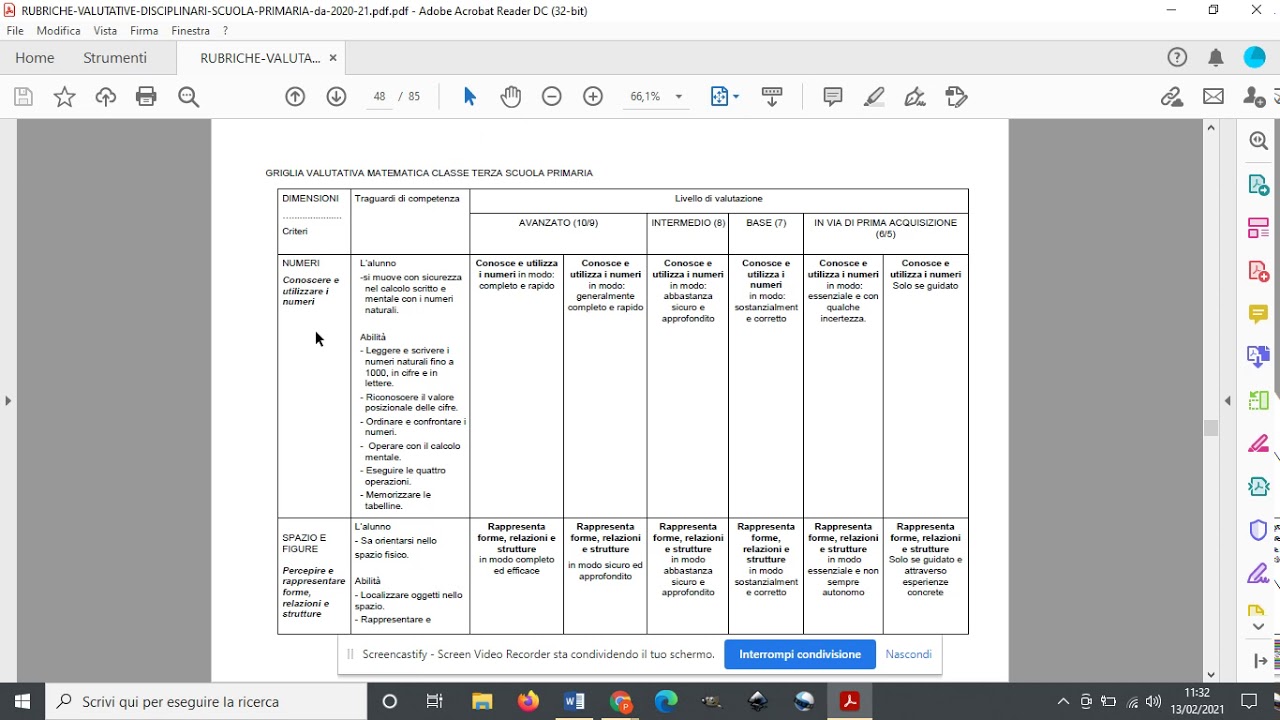Click the page number field showing 48

[x=379, y=97]
